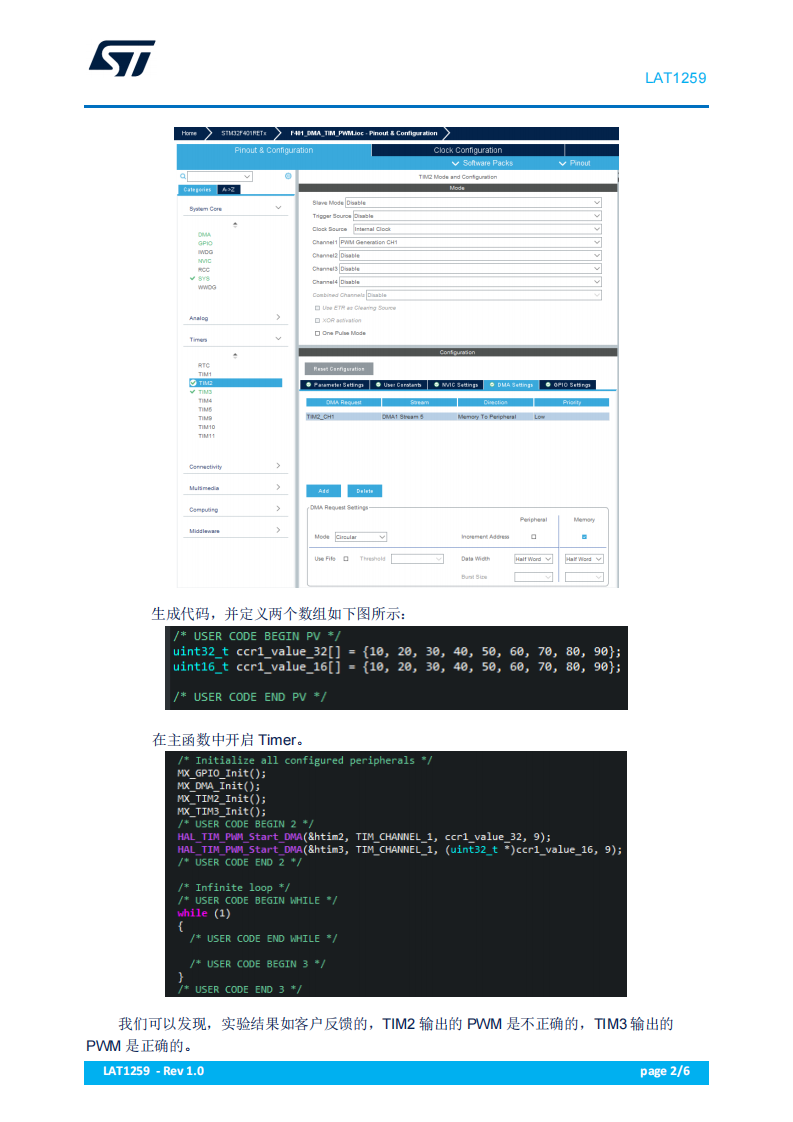Select TIM10 in the Timers list
The height and width of the screenshot is (1122, 793).
207,427
